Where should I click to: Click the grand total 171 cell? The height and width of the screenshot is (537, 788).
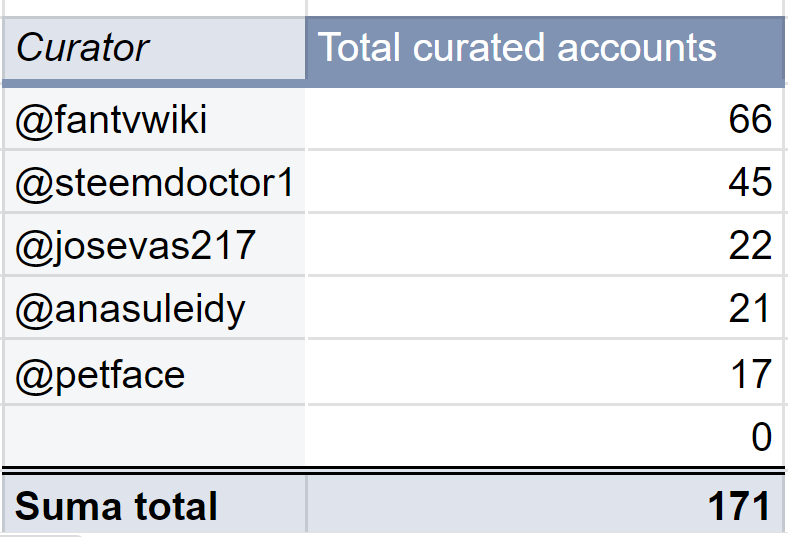click(x=545, y=505)
